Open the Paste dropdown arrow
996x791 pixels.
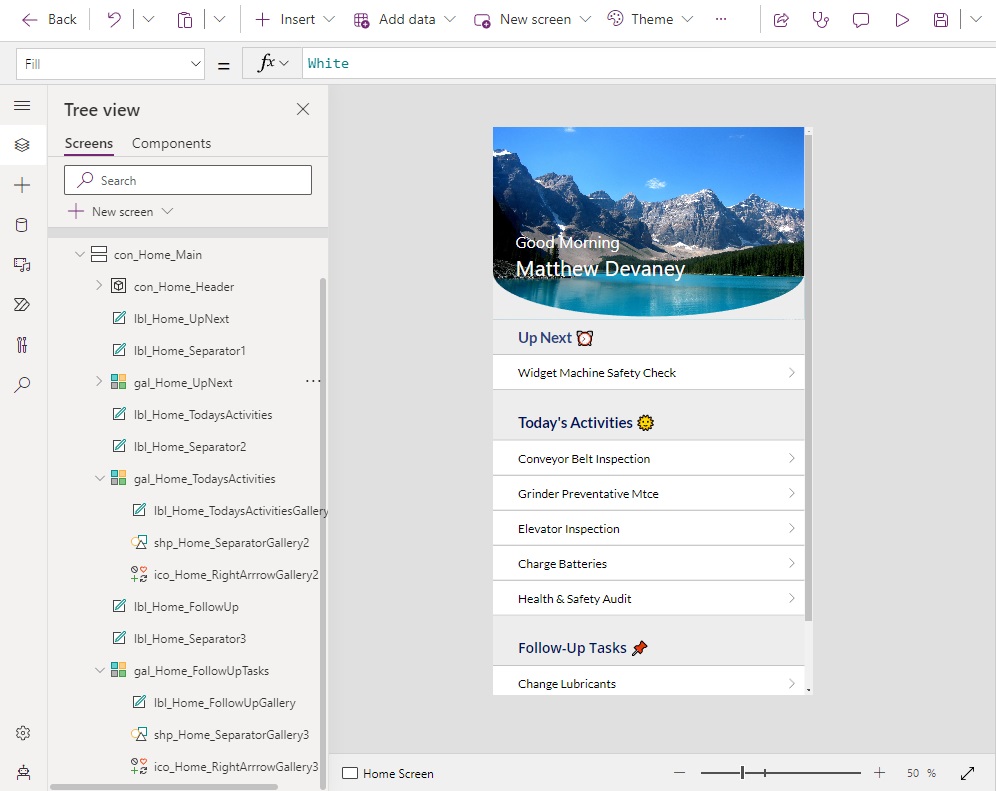coord(220,20)
